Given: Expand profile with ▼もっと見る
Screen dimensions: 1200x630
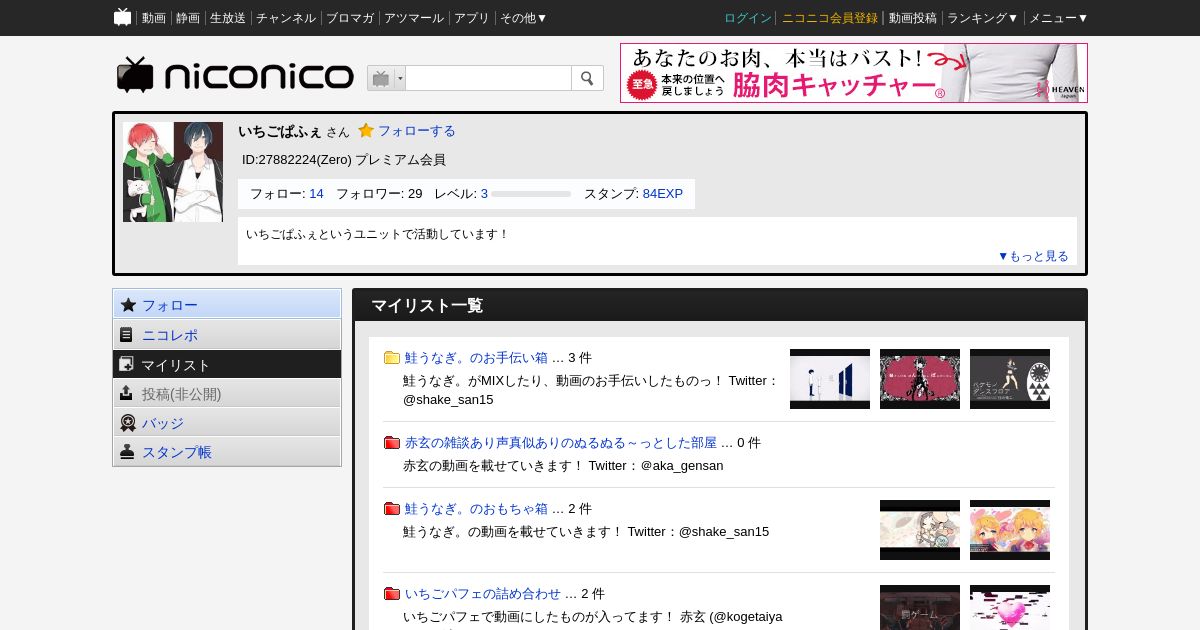Looking at the screenshot, I should [1033, 256].
